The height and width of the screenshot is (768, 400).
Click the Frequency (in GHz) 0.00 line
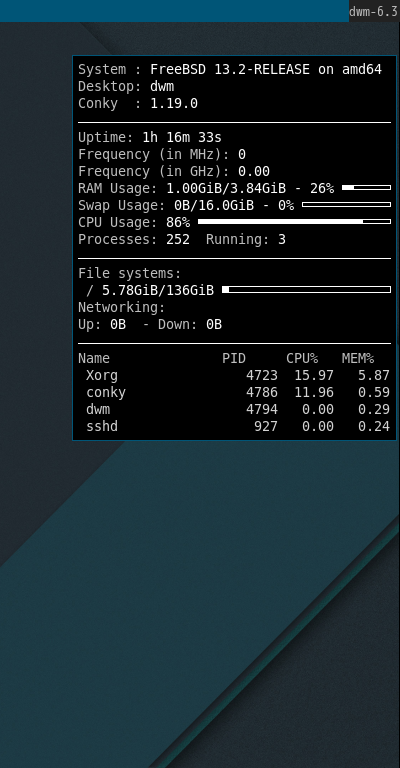click(174, 171)
